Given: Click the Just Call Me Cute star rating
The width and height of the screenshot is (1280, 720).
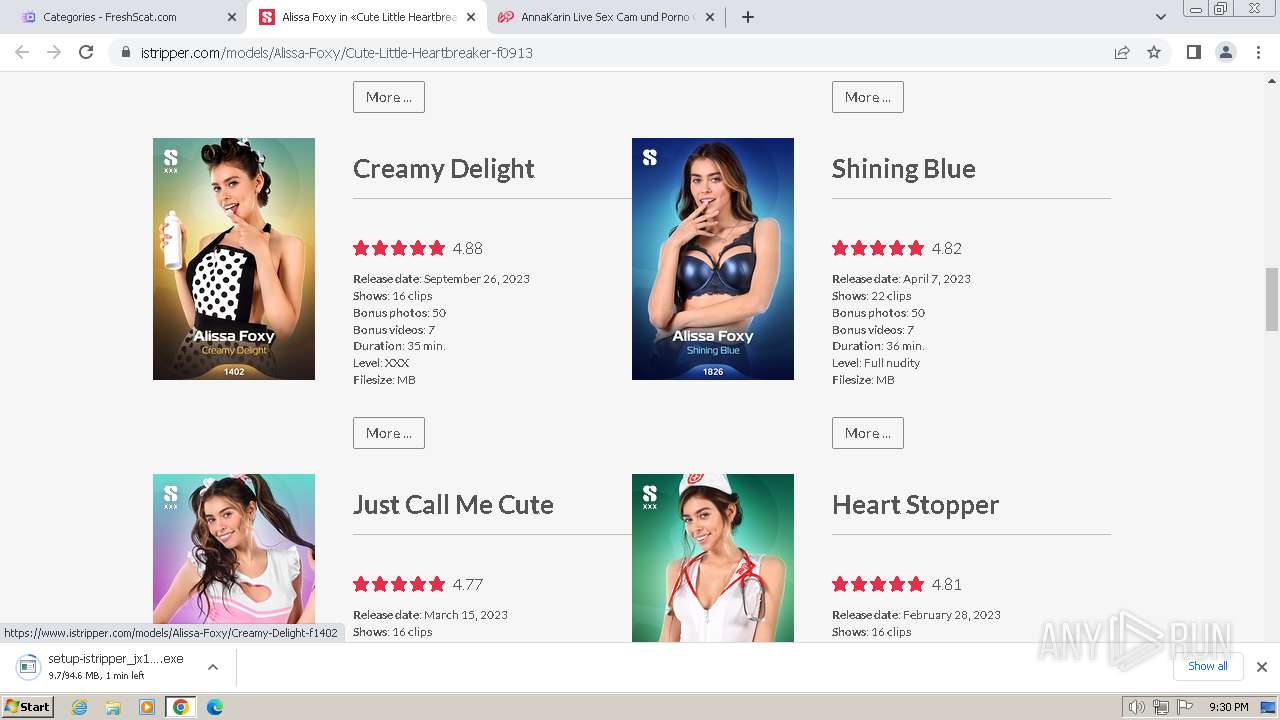Looking at the screenshot, I should [399, 584].
